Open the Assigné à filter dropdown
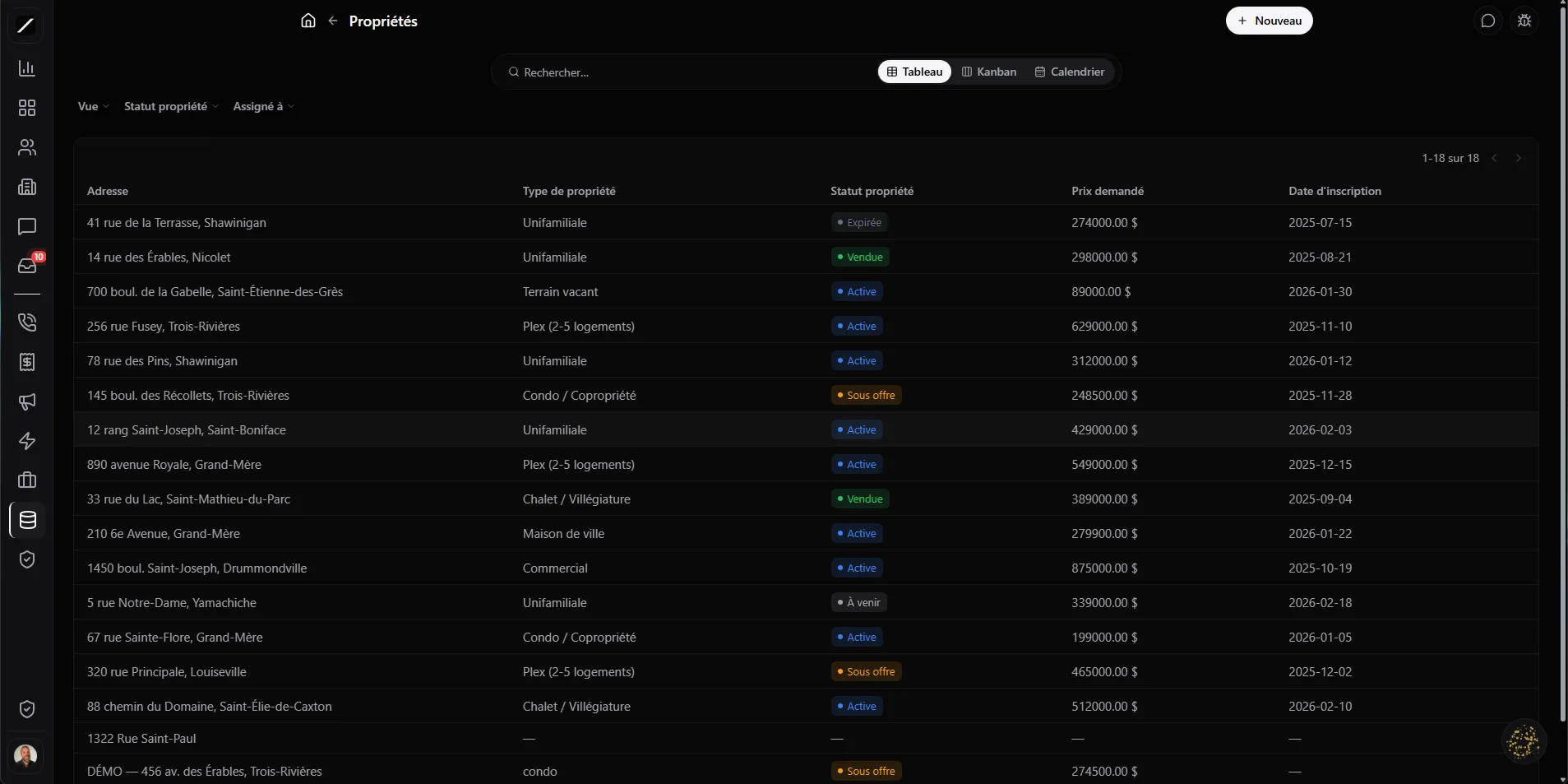 click(x=263, y=106)
